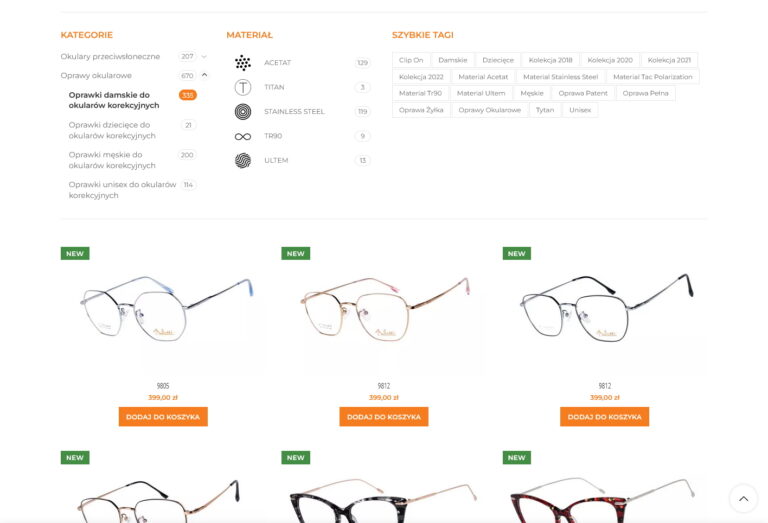Click the scroll-to-top arrow button
This screenshot has width=768, height=523.
[744, 499]
